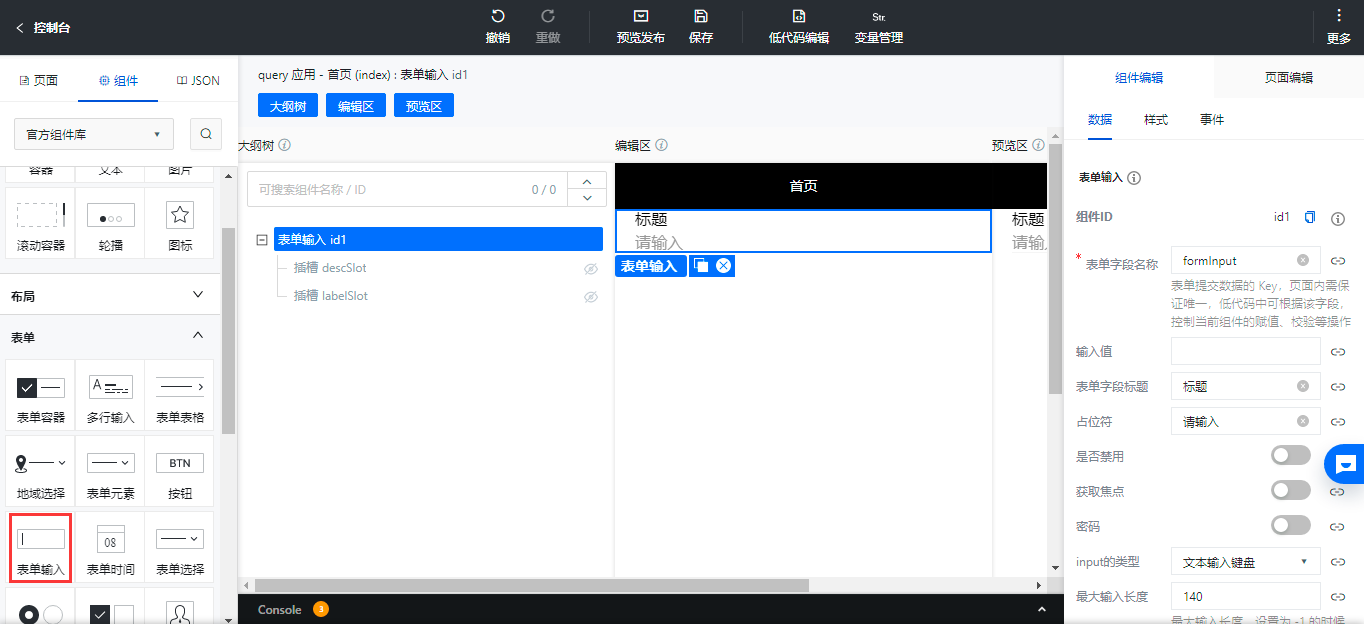
Task: Select the 按钮 BTN component
Action: (180, 473)
